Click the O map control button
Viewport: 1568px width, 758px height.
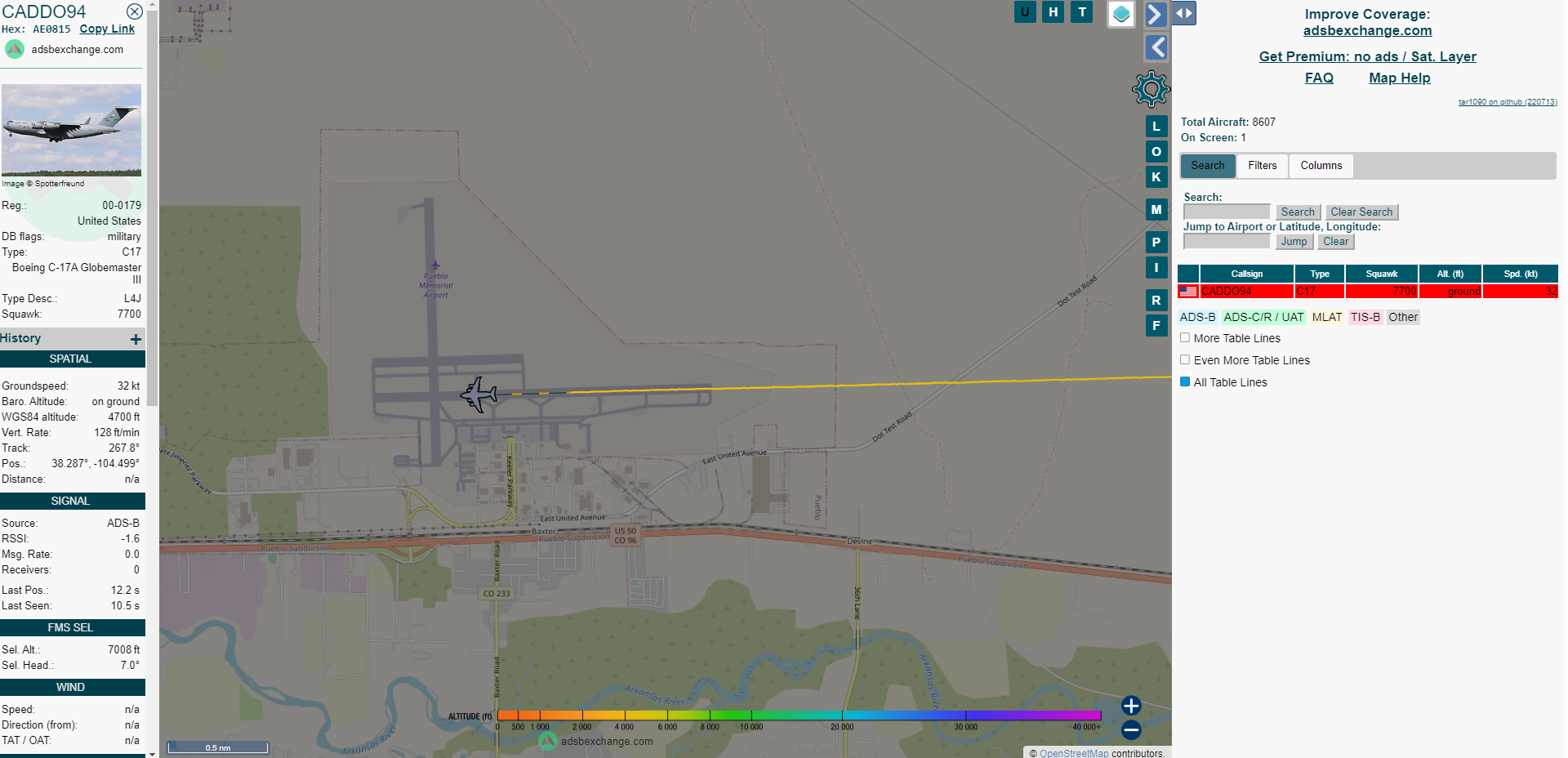pyautogui.click(x=1156, y=152)
